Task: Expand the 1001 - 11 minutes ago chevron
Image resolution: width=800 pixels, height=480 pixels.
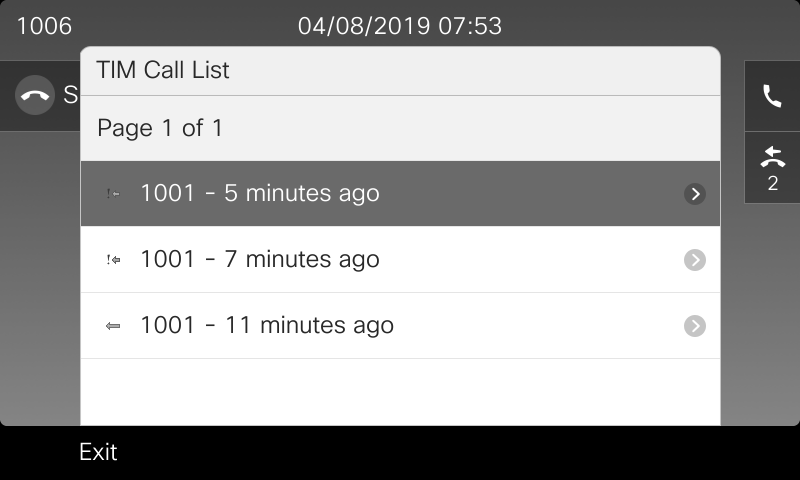Action: point(695,326)
